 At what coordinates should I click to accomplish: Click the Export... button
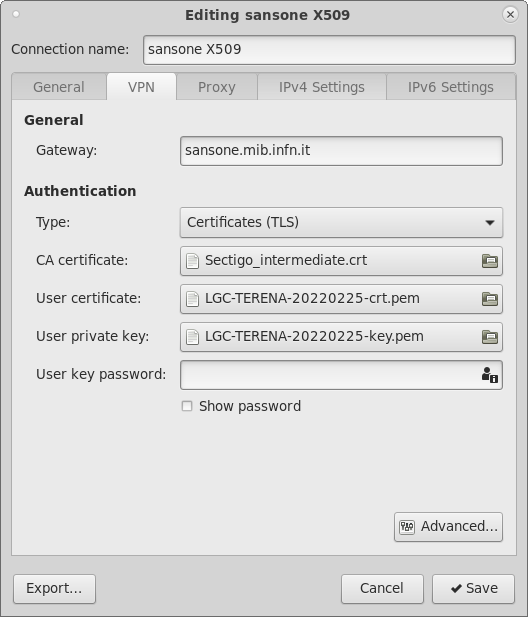click(x=54, y=589)
